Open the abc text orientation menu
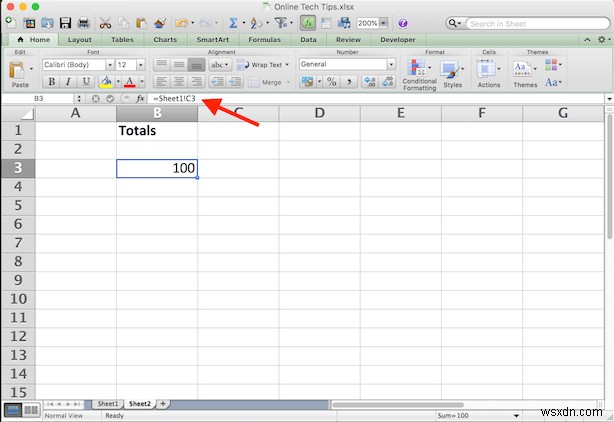This screenshot has height=422, width=614. click(220, 65)
